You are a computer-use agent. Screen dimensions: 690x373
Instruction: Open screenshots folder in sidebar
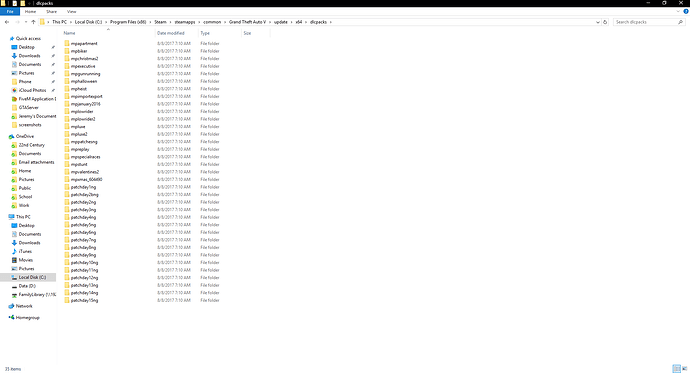coord(29,125)
